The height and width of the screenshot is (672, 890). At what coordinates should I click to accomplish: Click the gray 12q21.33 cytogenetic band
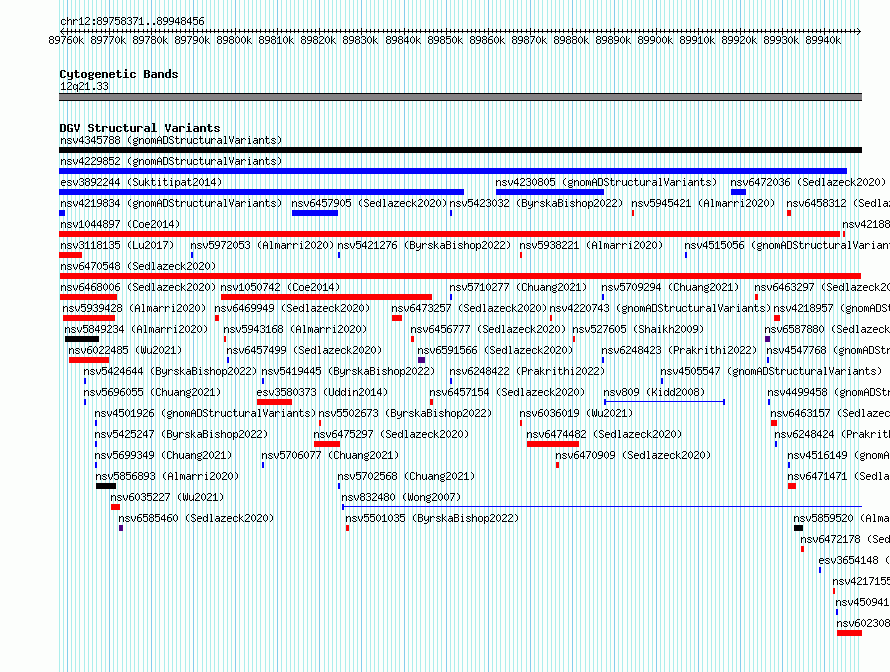460,97
